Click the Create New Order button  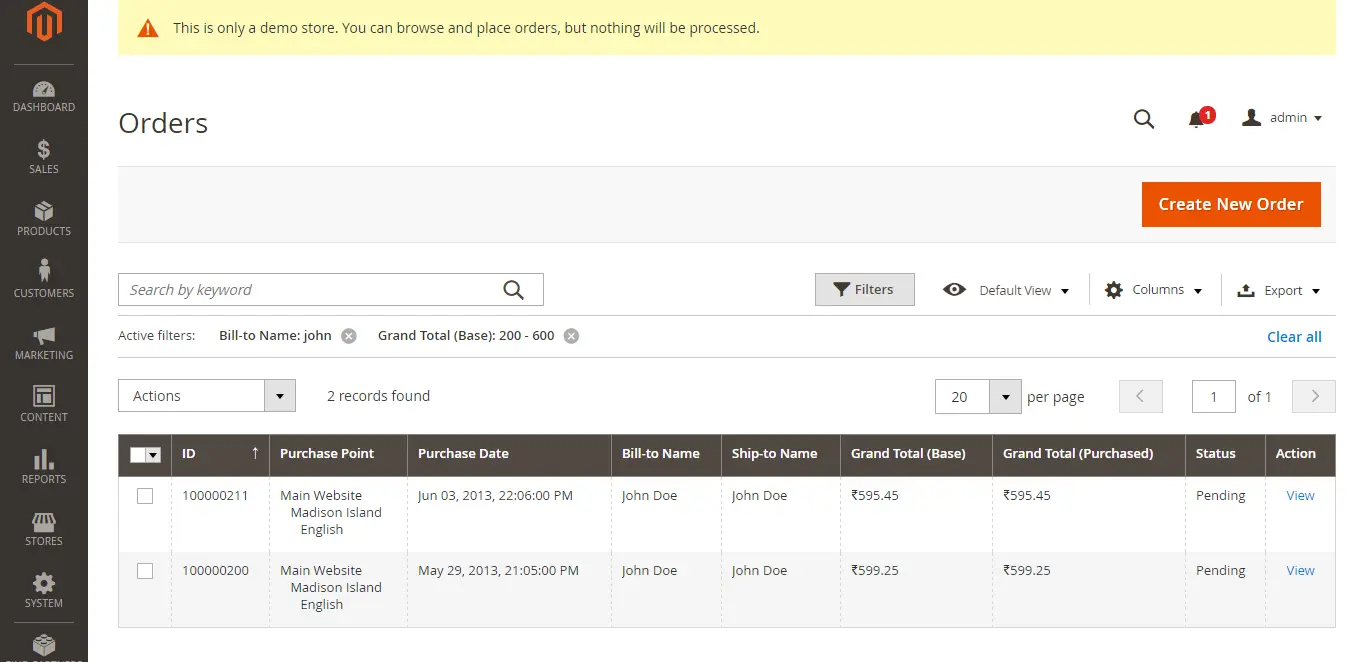click(1230, 204)
